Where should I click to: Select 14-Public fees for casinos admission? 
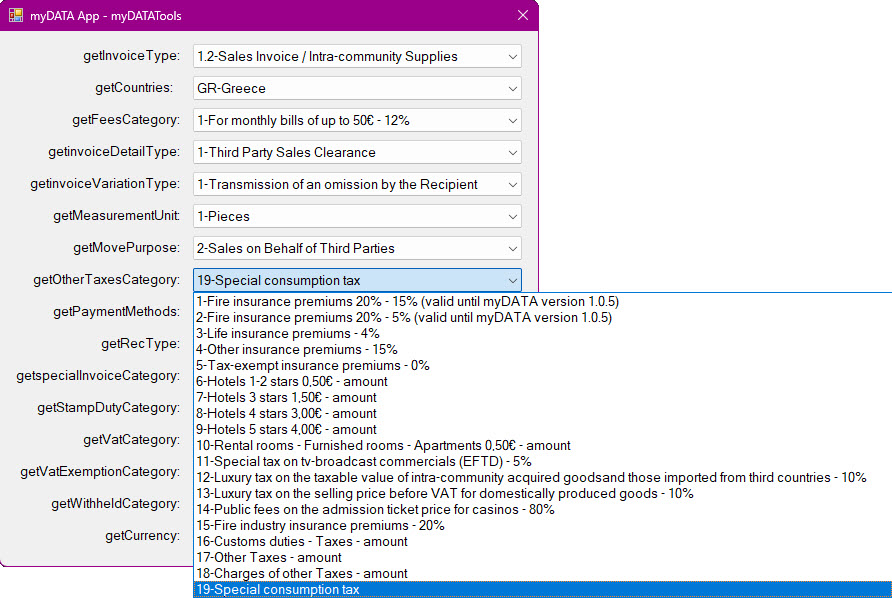coord(375,509)
